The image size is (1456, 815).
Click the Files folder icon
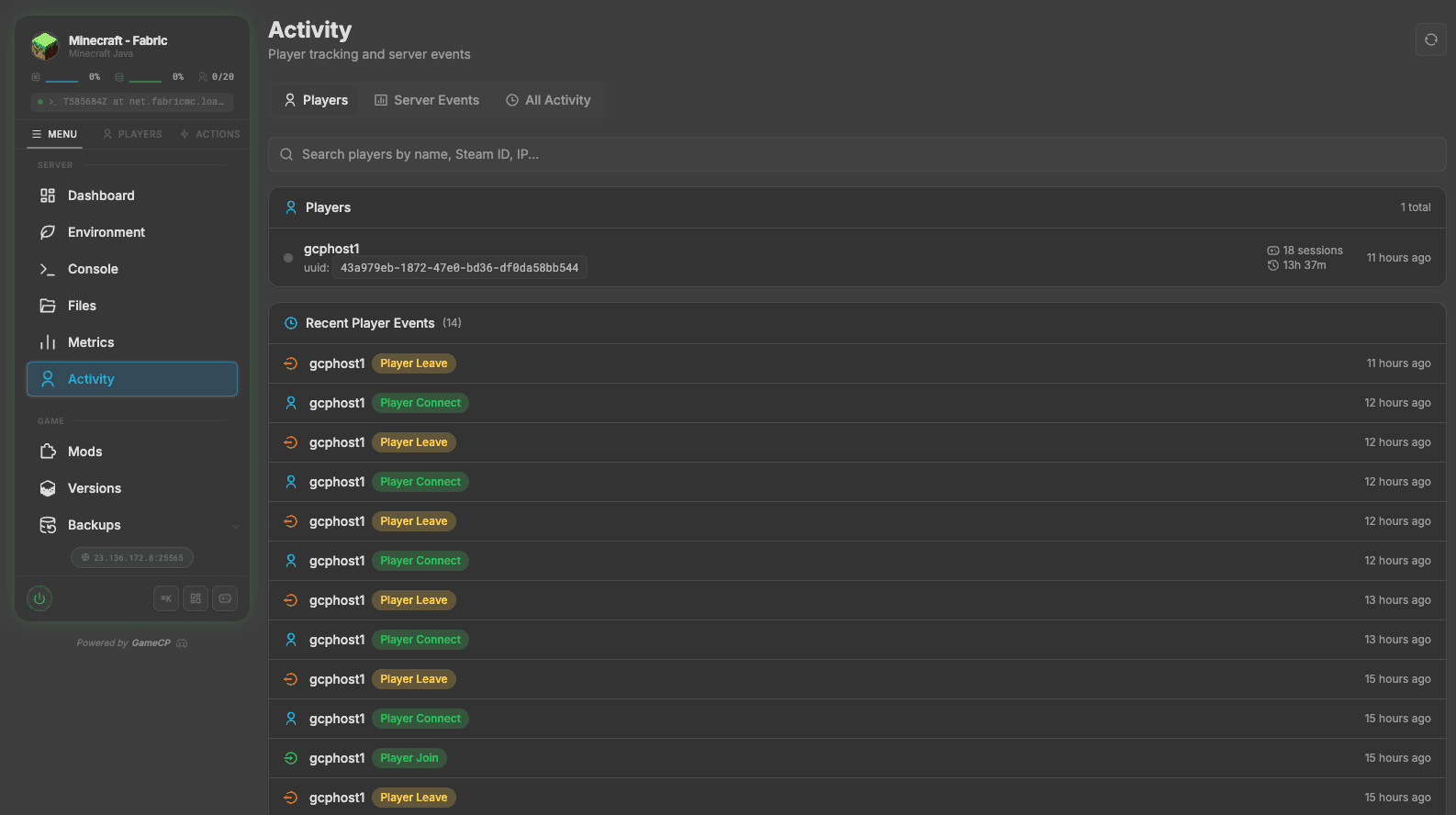click(x=48, y=306)
